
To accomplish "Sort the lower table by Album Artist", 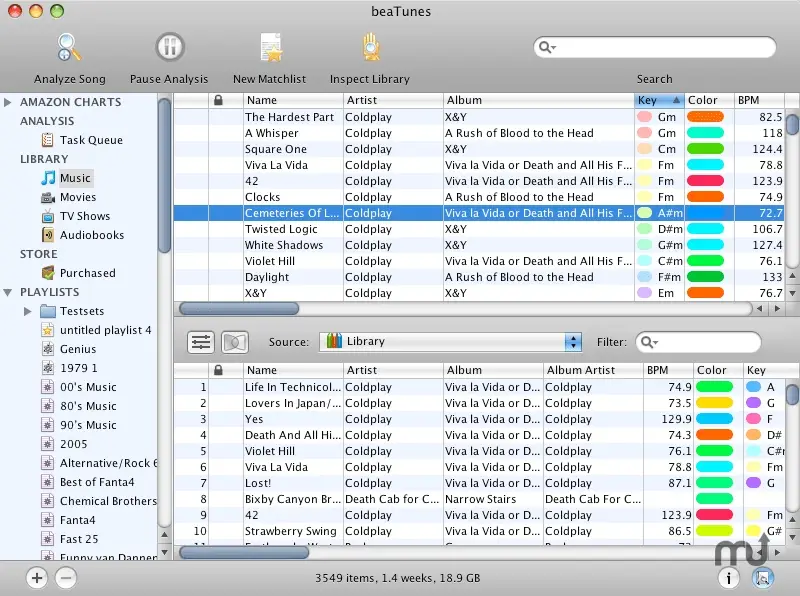I will point(593,370).
